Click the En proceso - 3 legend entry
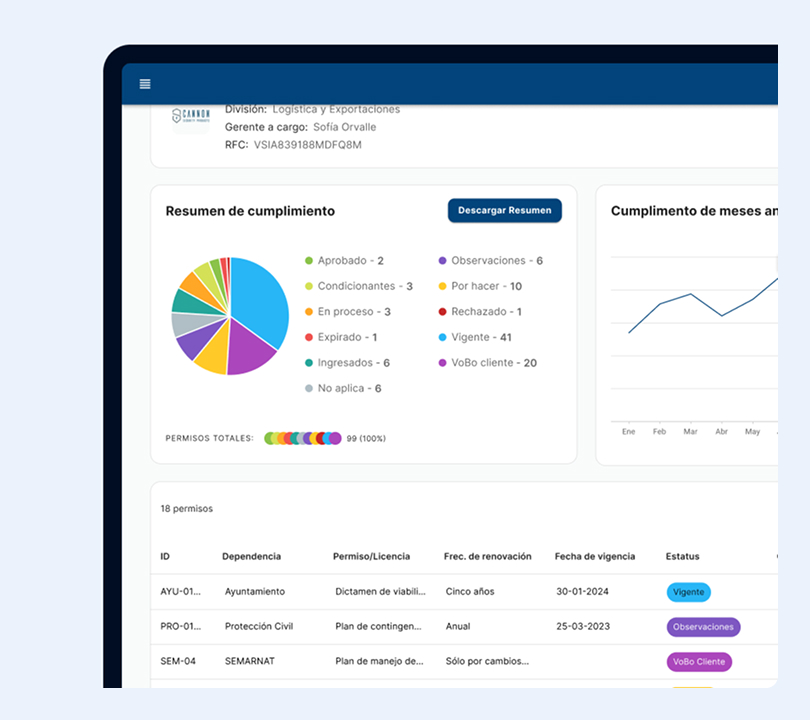This screenshot has height=720, width=810. pyautogui.click(x=348, y=312)
